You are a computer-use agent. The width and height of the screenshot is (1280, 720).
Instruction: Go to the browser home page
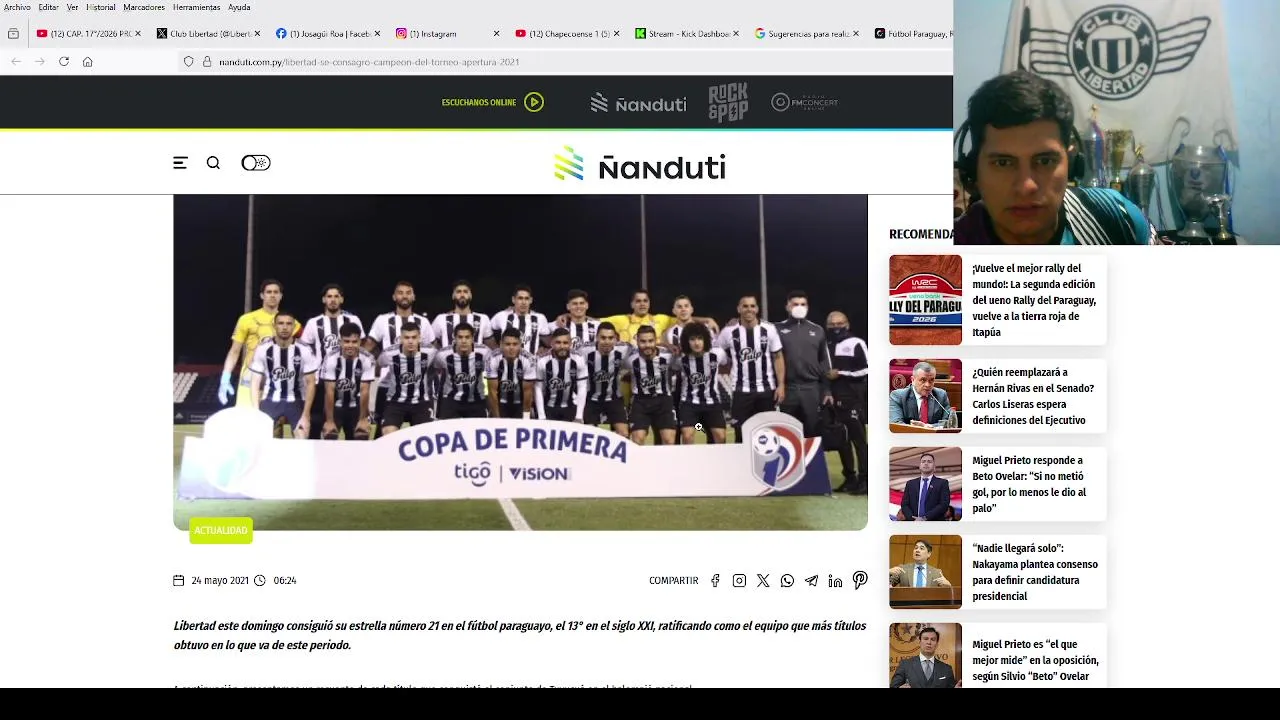88,61
